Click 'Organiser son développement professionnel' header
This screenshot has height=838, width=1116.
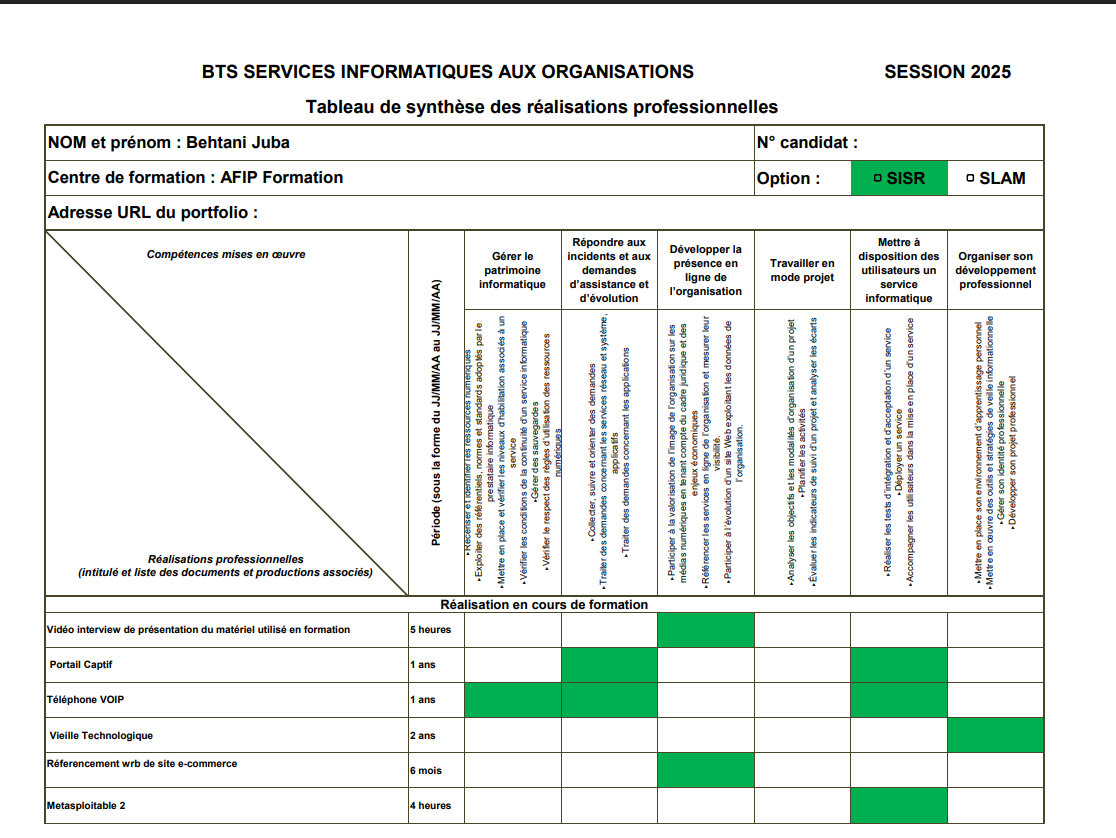(995, 270)
